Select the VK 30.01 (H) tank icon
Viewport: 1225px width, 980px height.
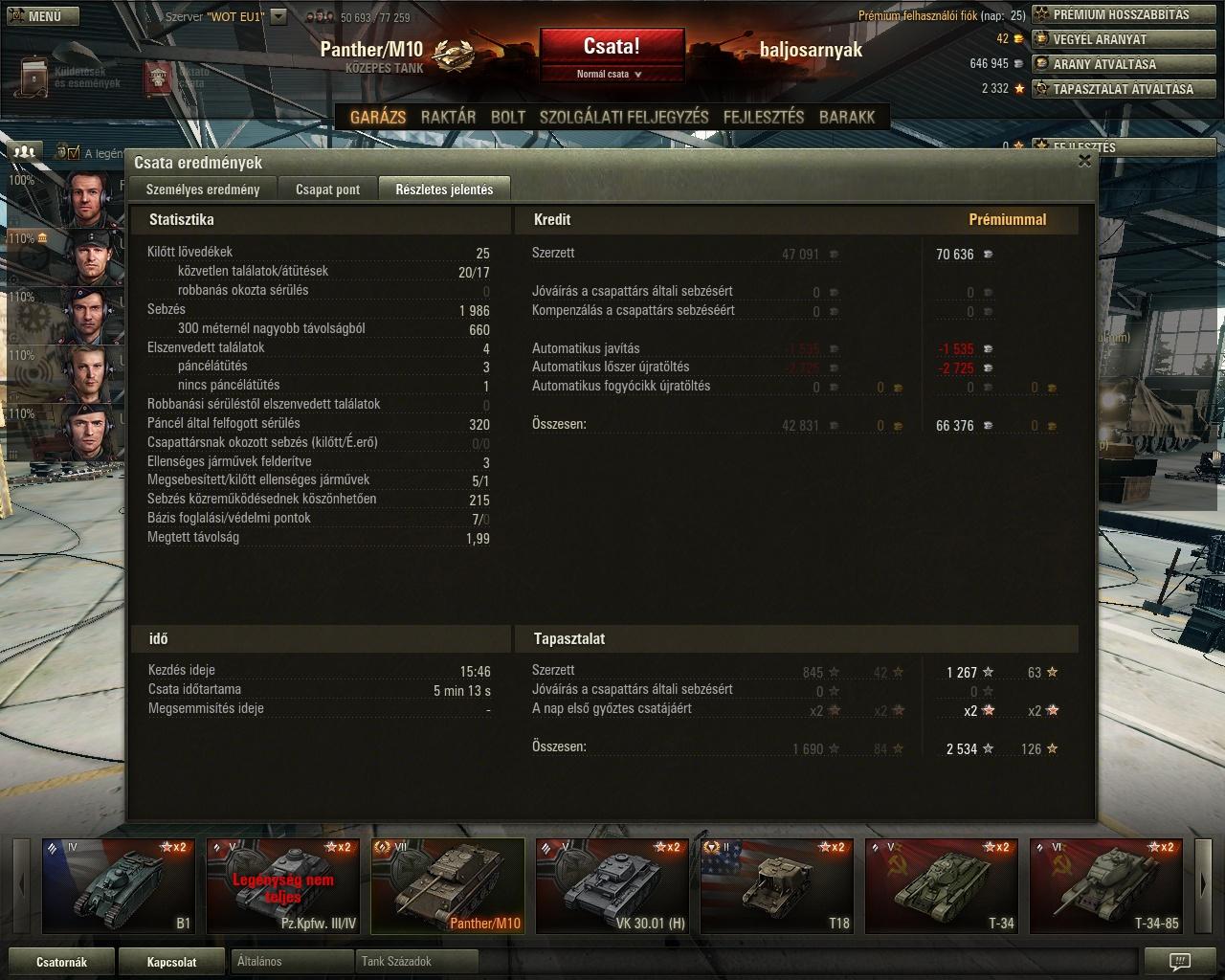tap(612, 885)
